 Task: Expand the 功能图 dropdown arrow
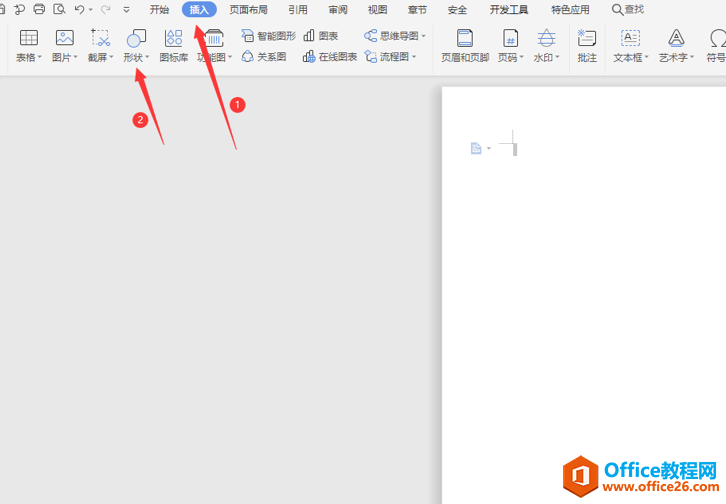tap(230, 57)
